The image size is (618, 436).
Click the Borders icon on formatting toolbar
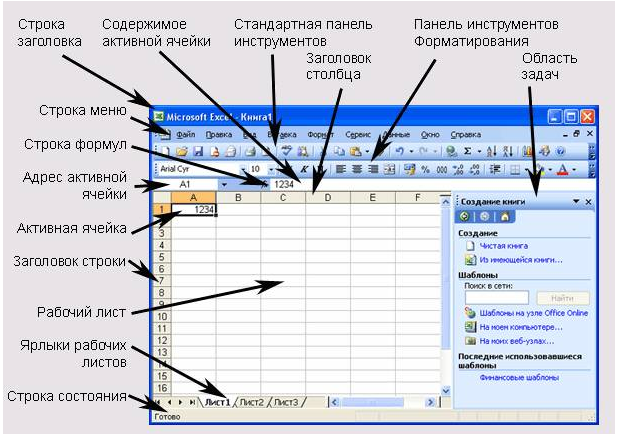[515, 170]
